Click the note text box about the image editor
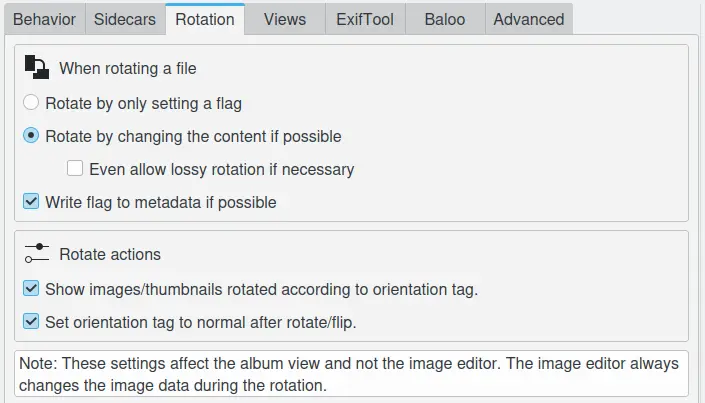This screenshot has height=403, width=705. point(352,373)
